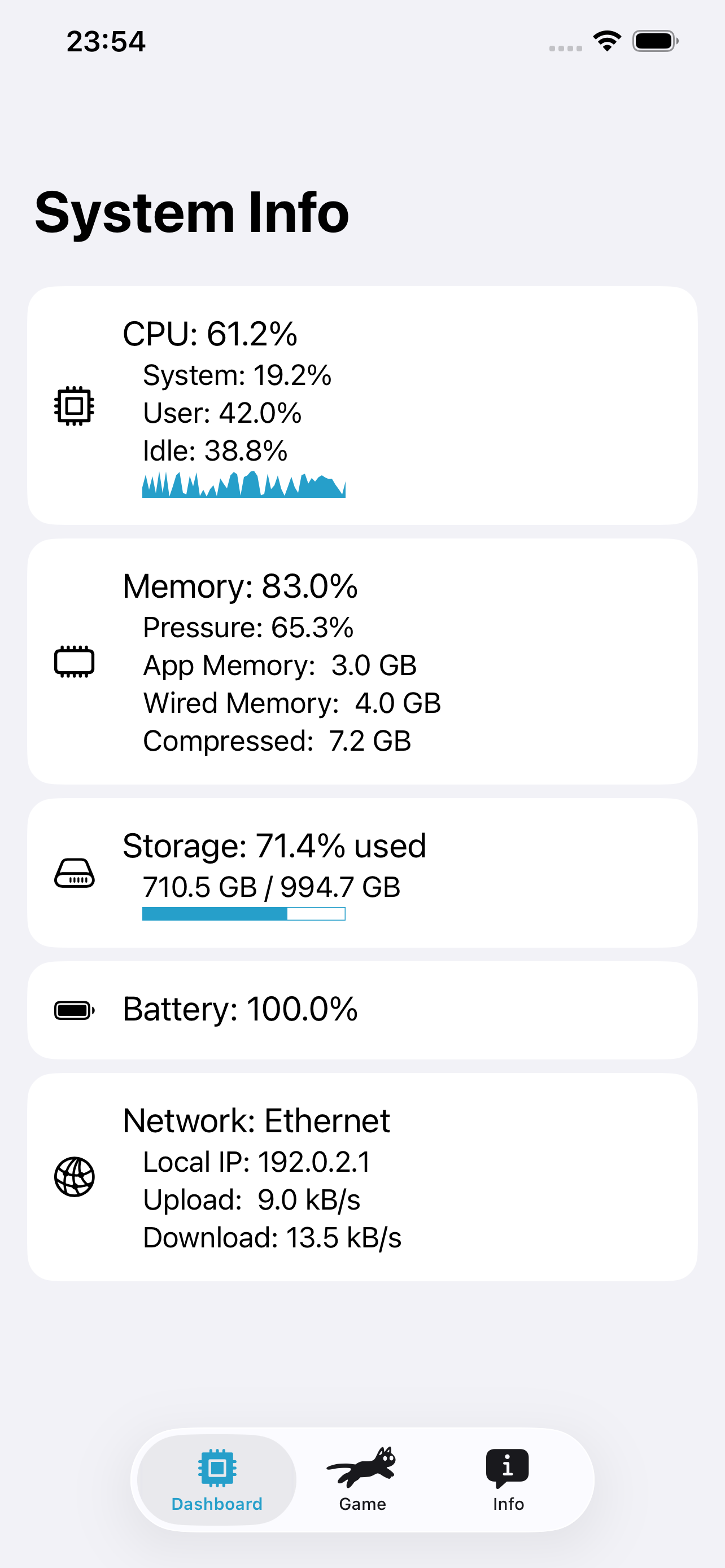Tap the Wi-Fi status bar icon
Image resolution: width=725 pixels, height=1568 pixels.
607,41
